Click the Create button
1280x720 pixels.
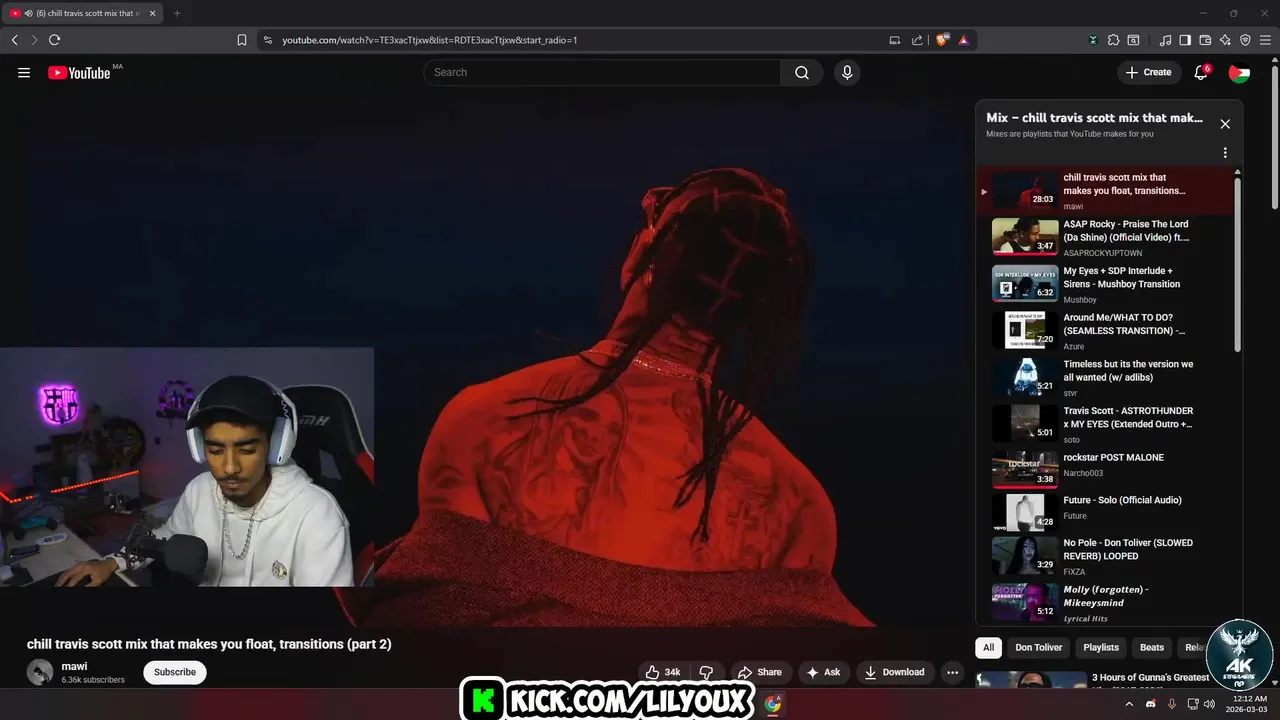(x=1148, y=72)
